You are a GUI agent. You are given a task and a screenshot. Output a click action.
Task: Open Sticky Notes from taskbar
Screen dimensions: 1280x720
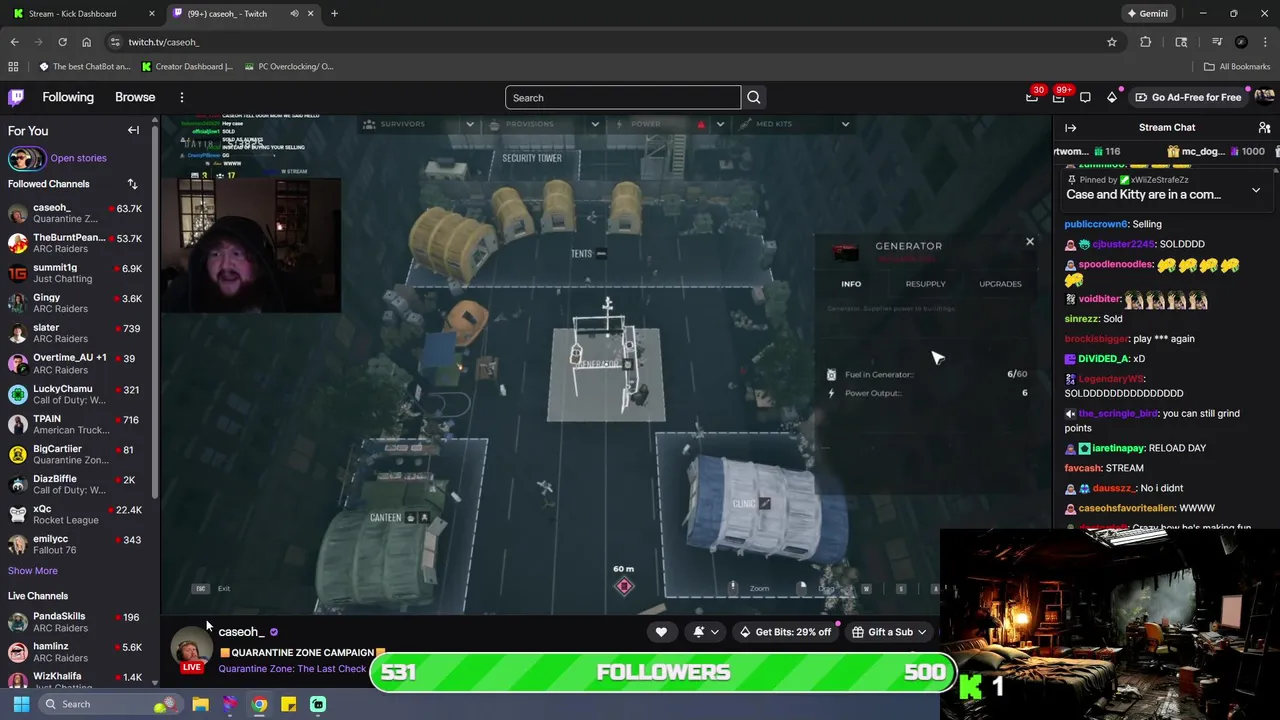pos(288,704)
